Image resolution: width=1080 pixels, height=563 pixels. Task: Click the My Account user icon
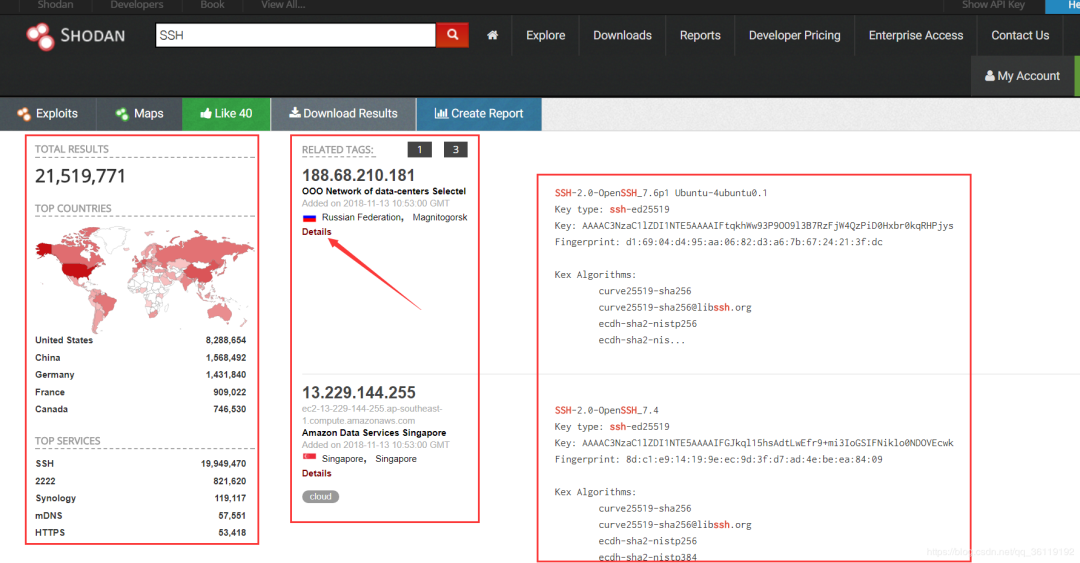[990, 76]
